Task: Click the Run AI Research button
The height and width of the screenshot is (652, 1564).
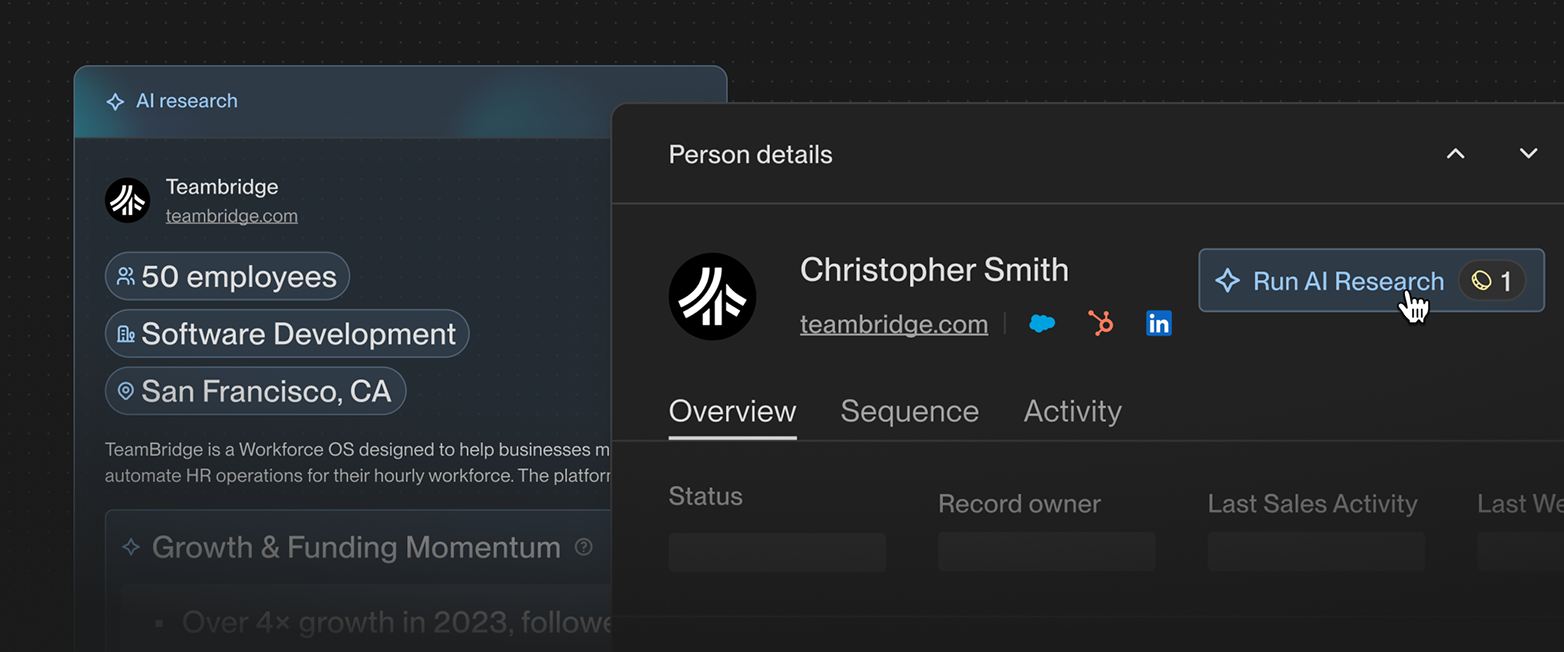Action: tap(1371, 281)
